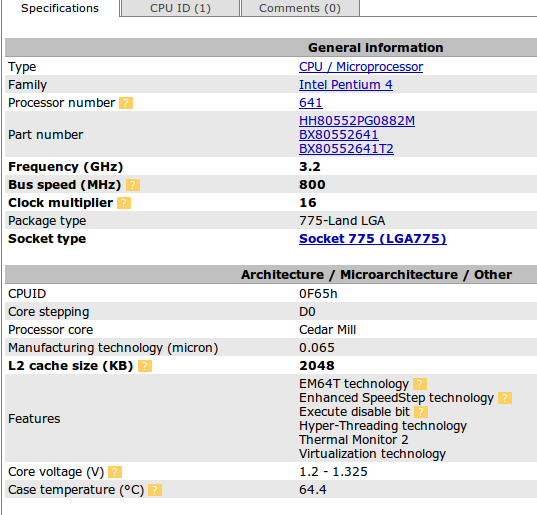Open processor number 641 link
The image size is (537, 515).
311,103
